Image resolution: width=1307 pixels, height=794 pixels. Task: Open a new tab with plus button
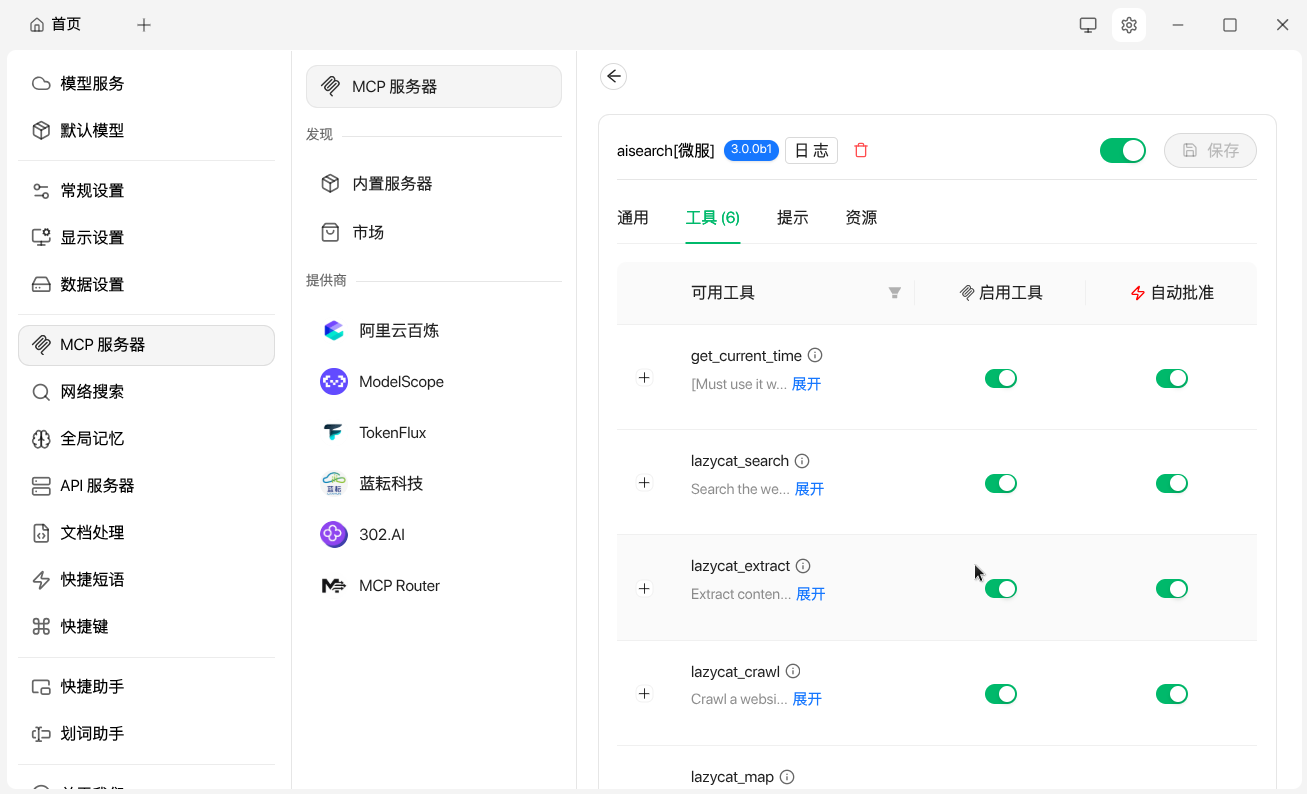(144, 25)
